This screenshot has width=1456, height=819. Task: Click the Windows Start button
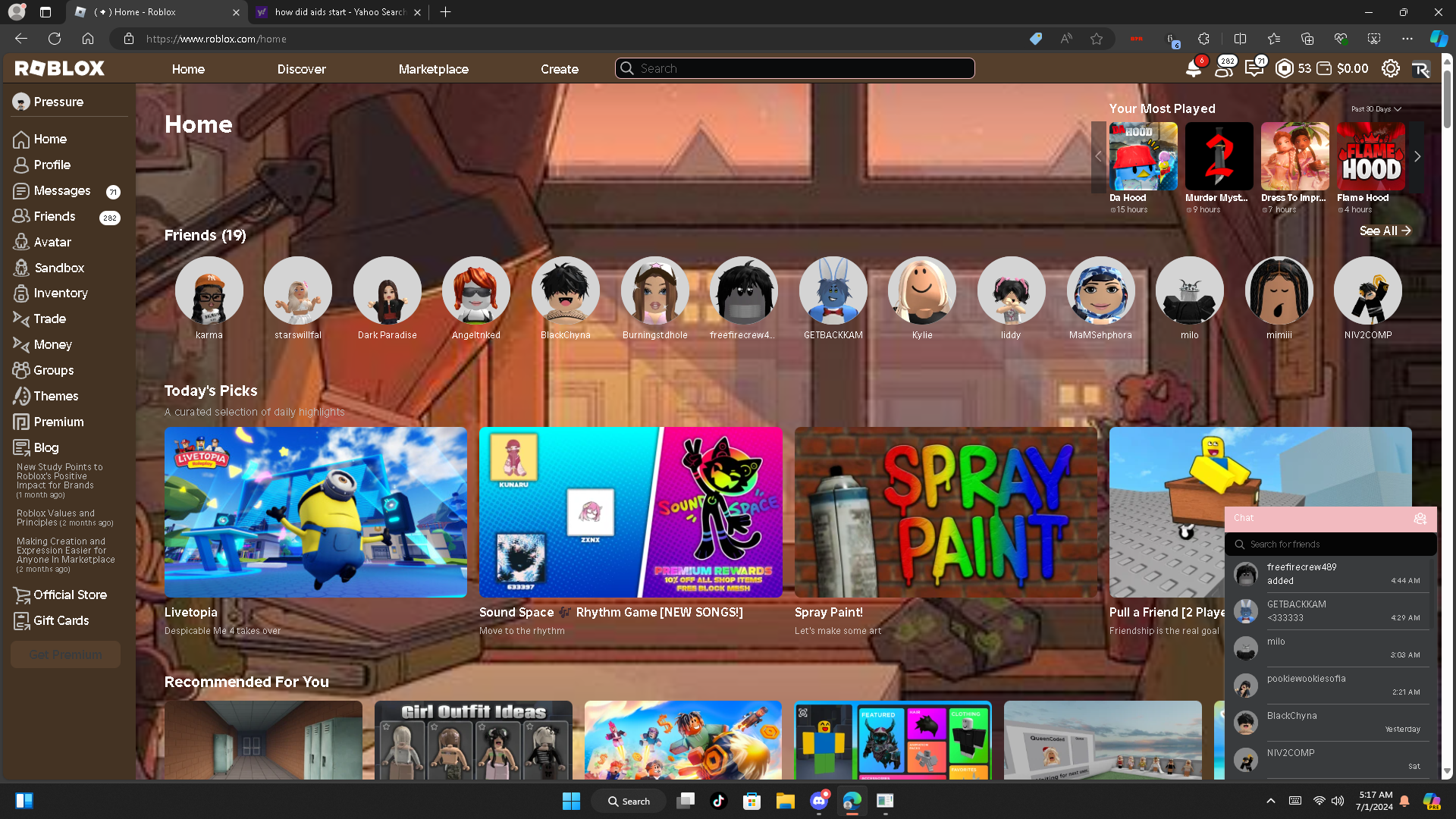[x=571, y=801]
